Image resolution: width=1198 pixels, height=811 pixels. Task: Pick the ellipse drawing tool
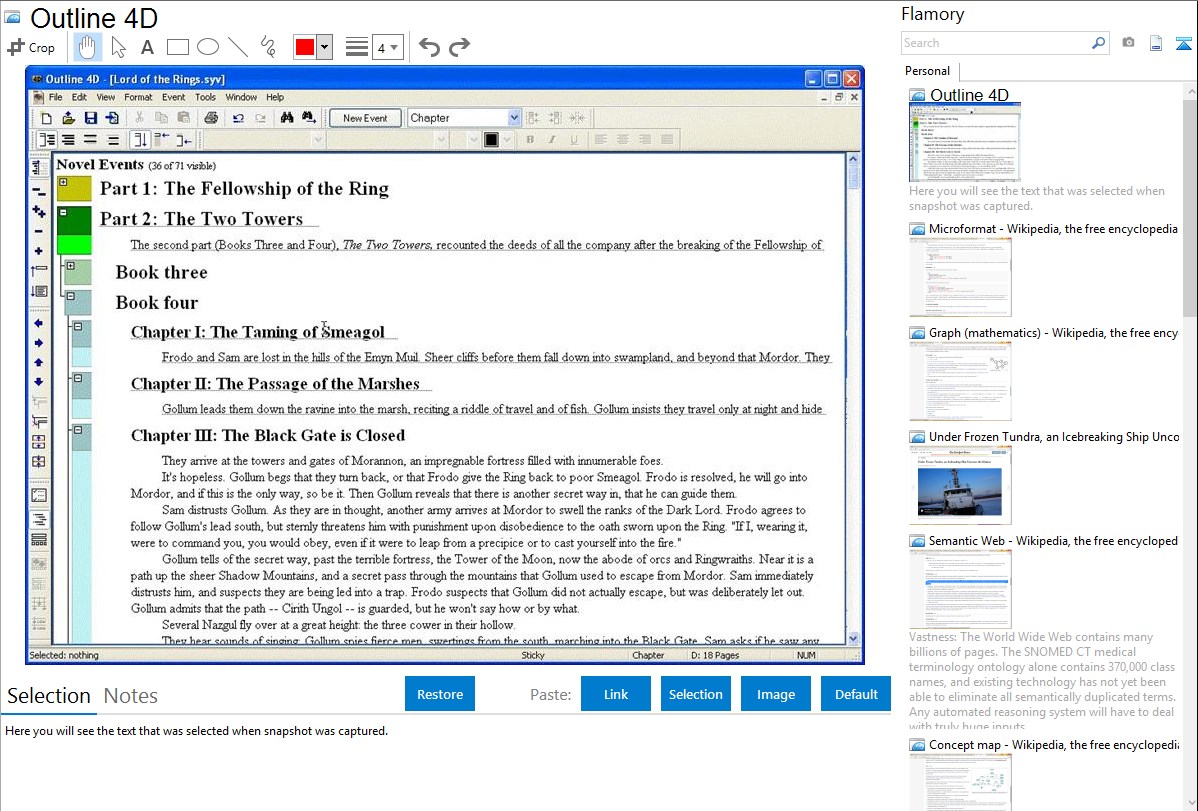click(208, 47)
